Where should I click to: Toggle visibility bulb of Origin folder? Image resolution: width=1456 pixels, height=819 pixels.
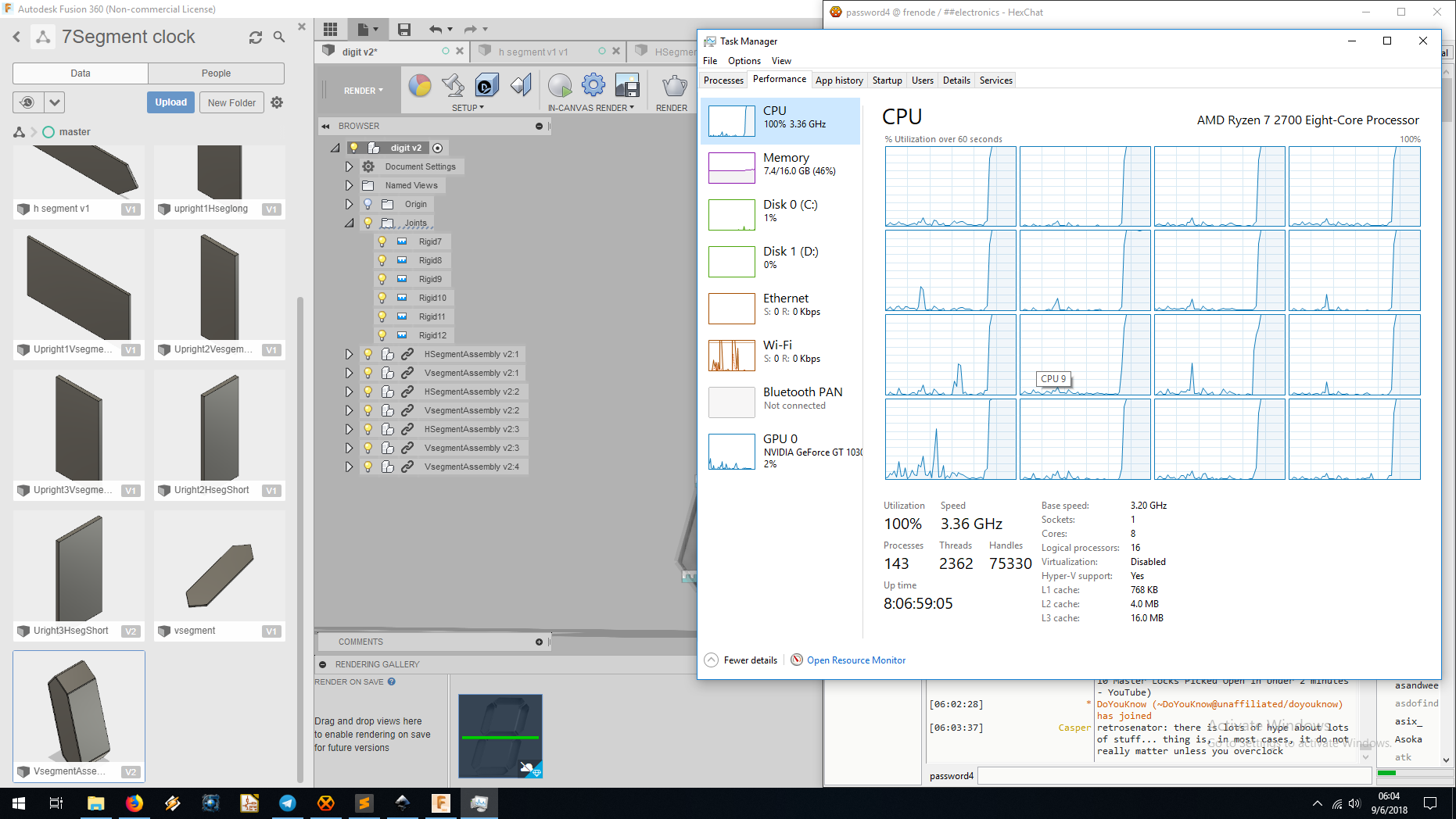[368, 204]
